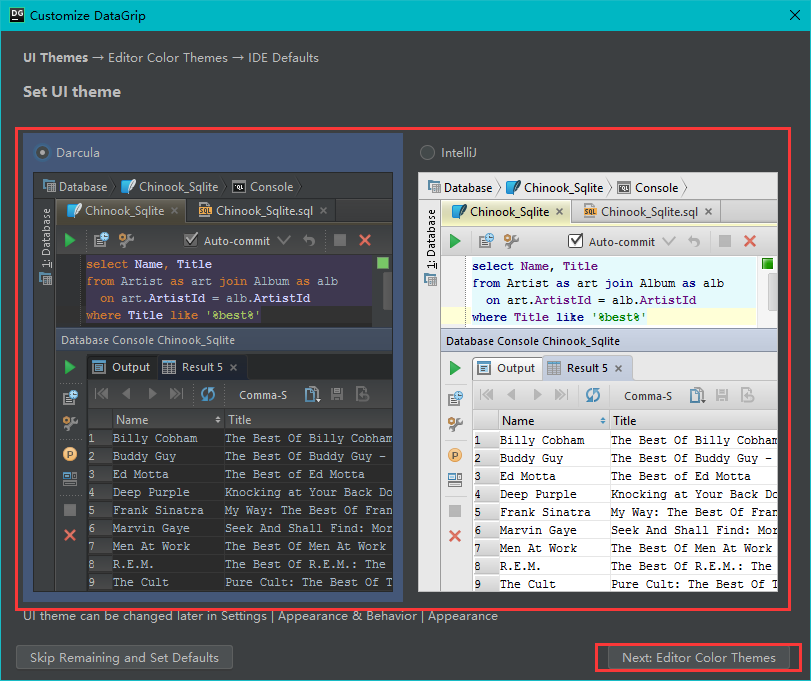
Task: Click the Name column sort arrows in Darcula preview
Action: point(218,420)
